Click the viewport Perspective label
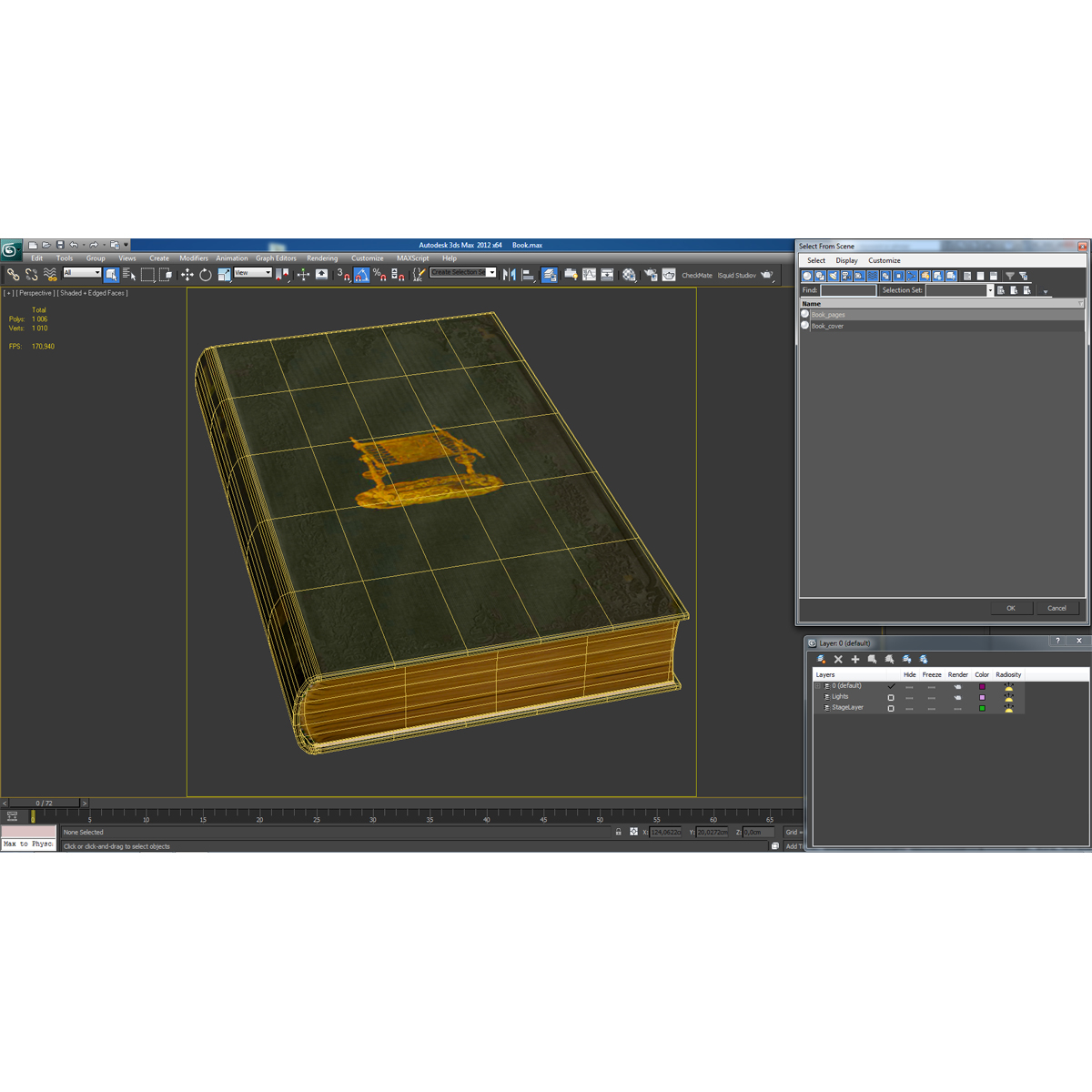Image resolution: width=1092 pixels, height=1092 pixels. (x=35, y=293)
